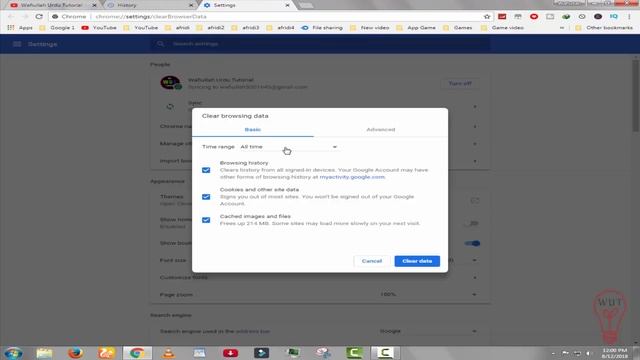This screenshot has width=640, height=360.
Task: Click the Turn off sync button
Action: [460, 83]
